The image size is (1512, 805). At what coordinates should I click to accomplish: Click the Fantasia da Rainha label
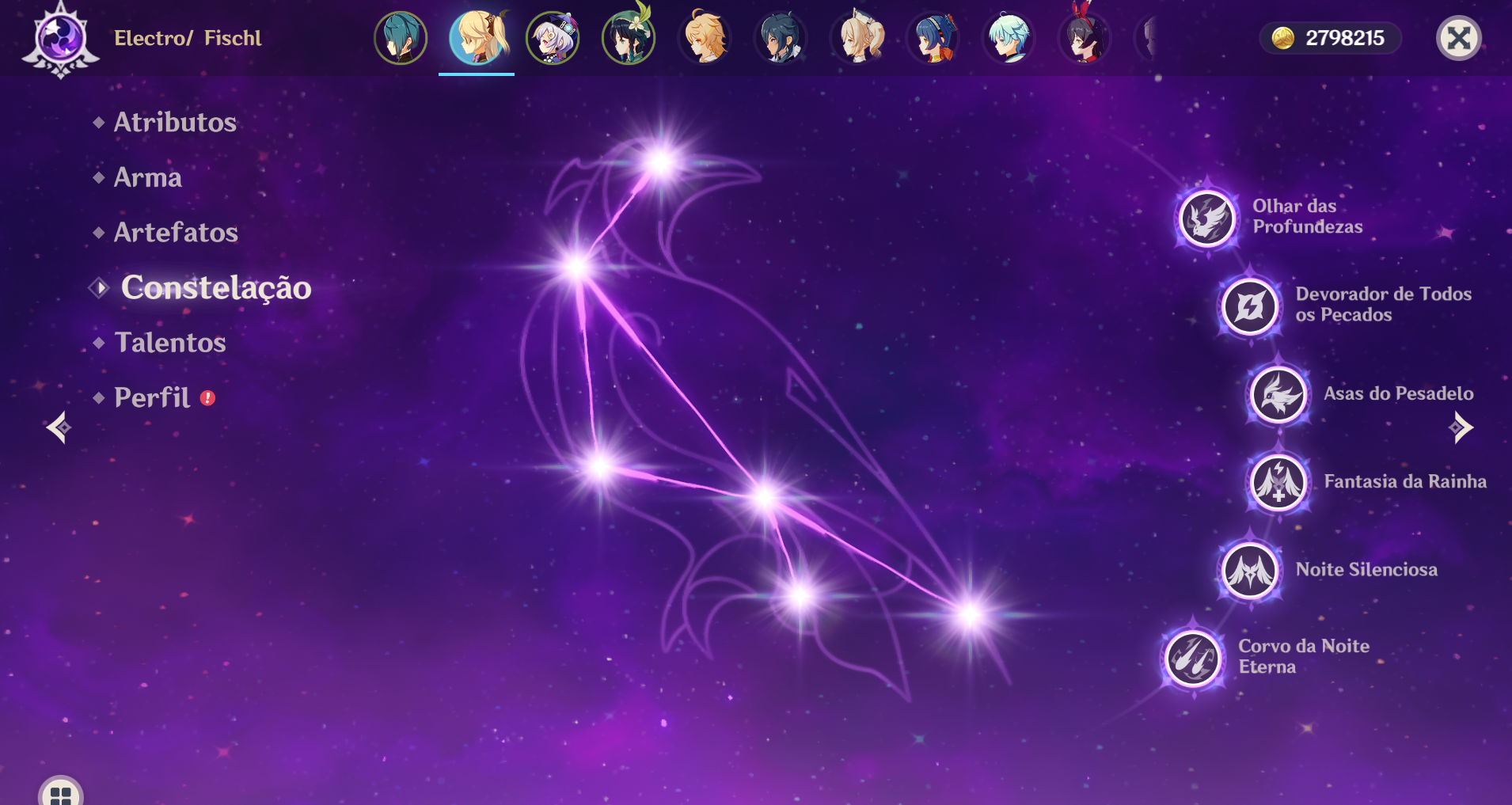point(1405,481)
